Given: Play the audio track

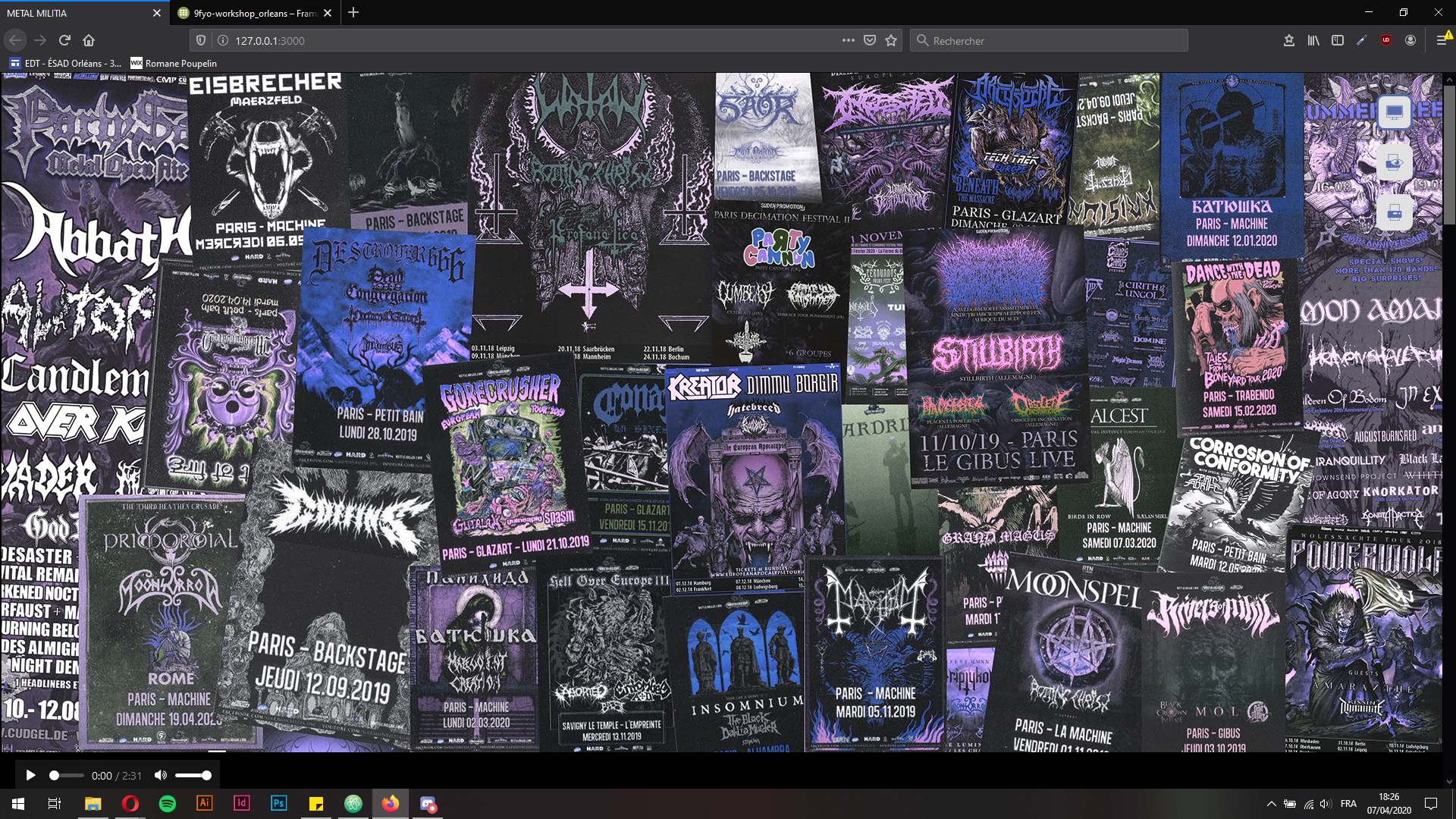Looking at the screenshot, I should click(x=30, y=775).
